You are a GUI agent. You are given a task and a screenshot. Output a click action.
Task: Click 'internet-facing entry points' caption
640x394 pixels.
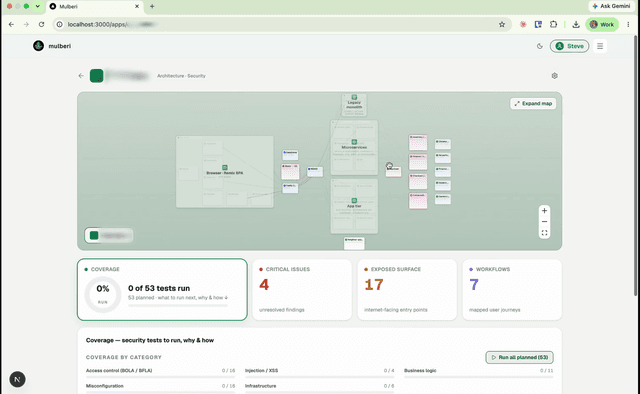[396, 310]
